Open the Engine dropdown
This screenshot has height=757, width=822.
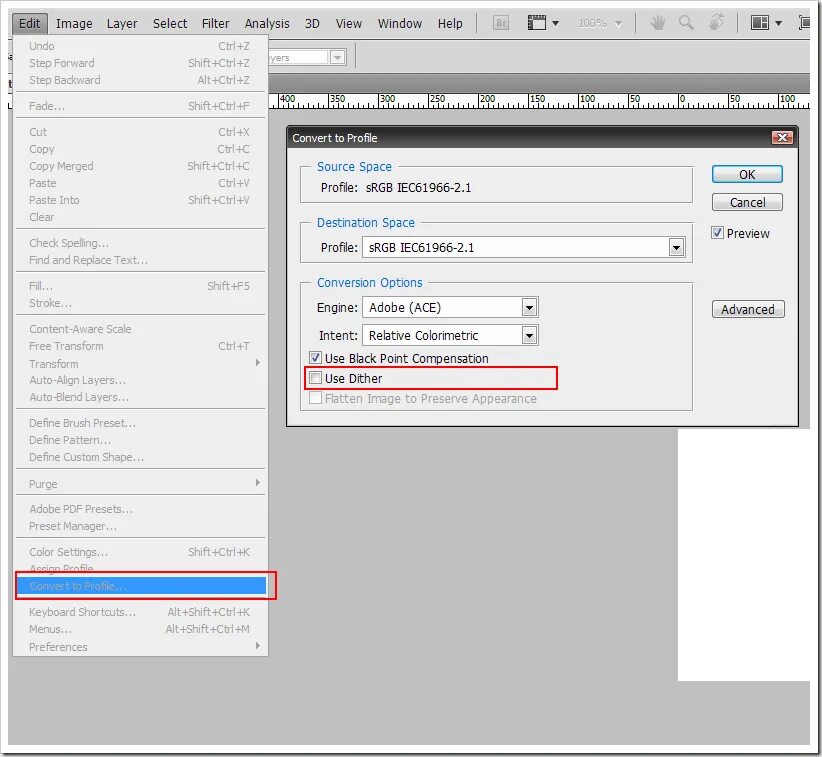click(529, 308)
